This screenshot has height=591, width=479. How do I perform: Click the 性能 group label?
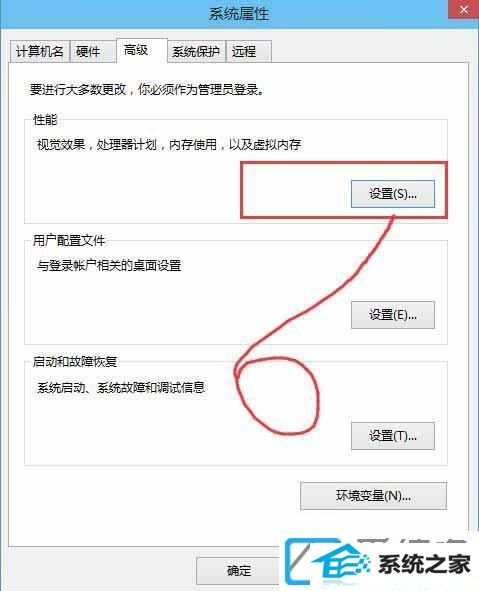pos(45,120)
